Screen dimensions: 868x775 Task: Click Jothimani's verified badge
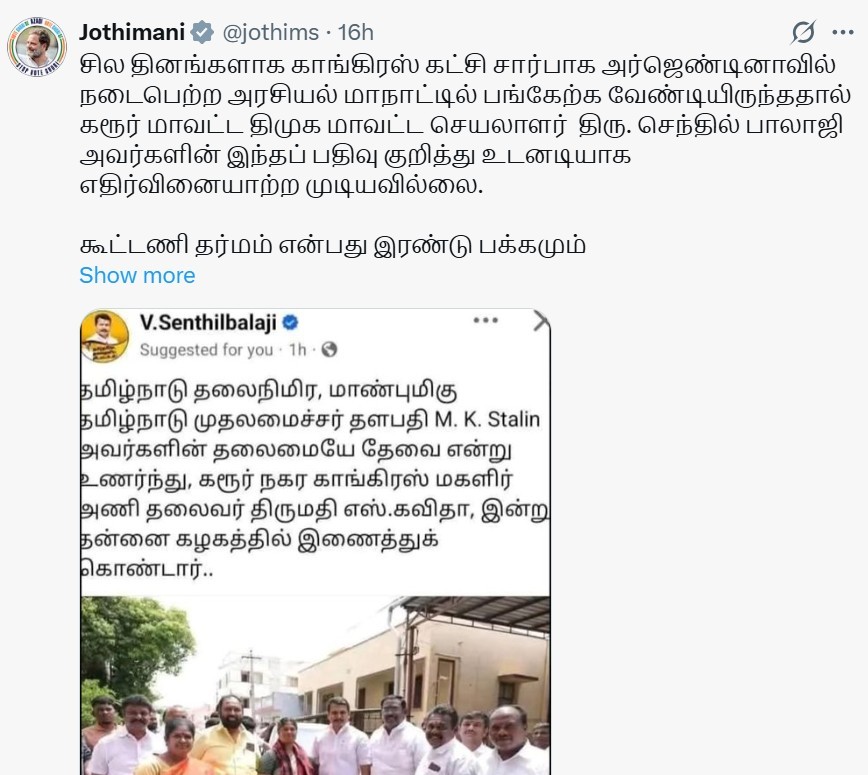(202, 32)
